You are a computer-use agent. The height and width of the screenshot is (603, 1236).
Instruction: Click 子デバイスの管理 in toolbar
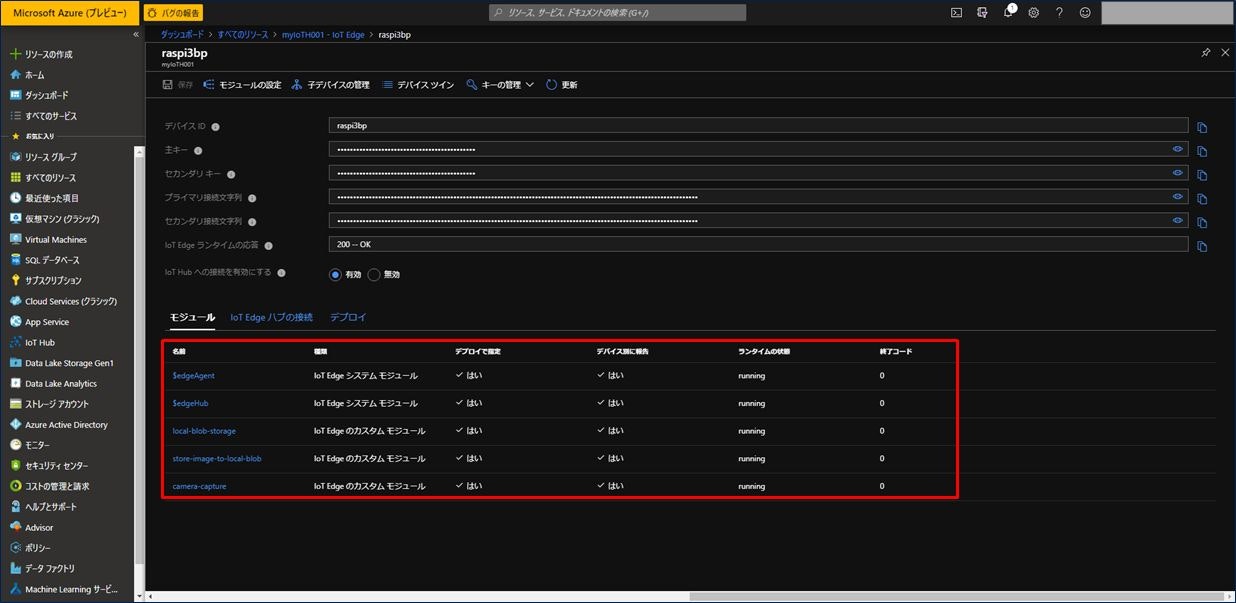(x=330, y=85)
